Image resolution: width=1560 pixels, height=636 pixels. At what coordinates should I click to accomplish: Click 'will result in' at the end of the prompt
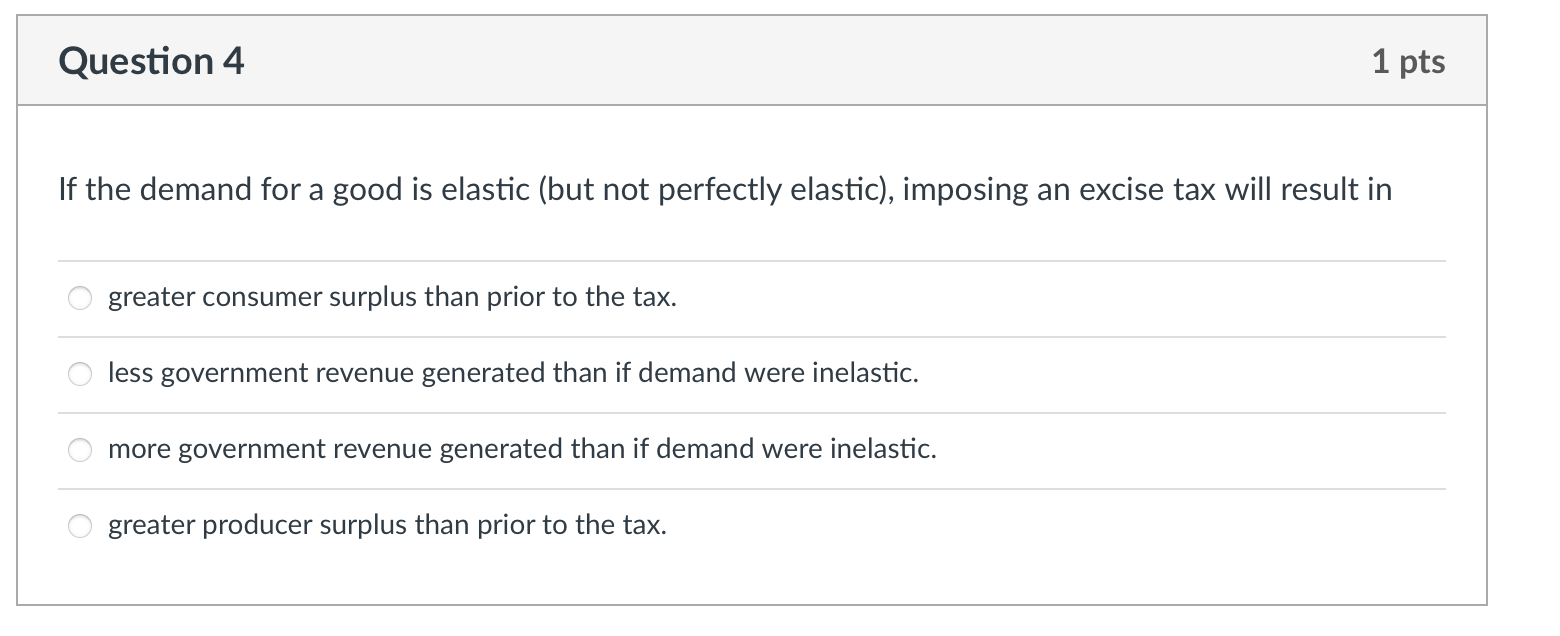click(x=1307, y=189)
